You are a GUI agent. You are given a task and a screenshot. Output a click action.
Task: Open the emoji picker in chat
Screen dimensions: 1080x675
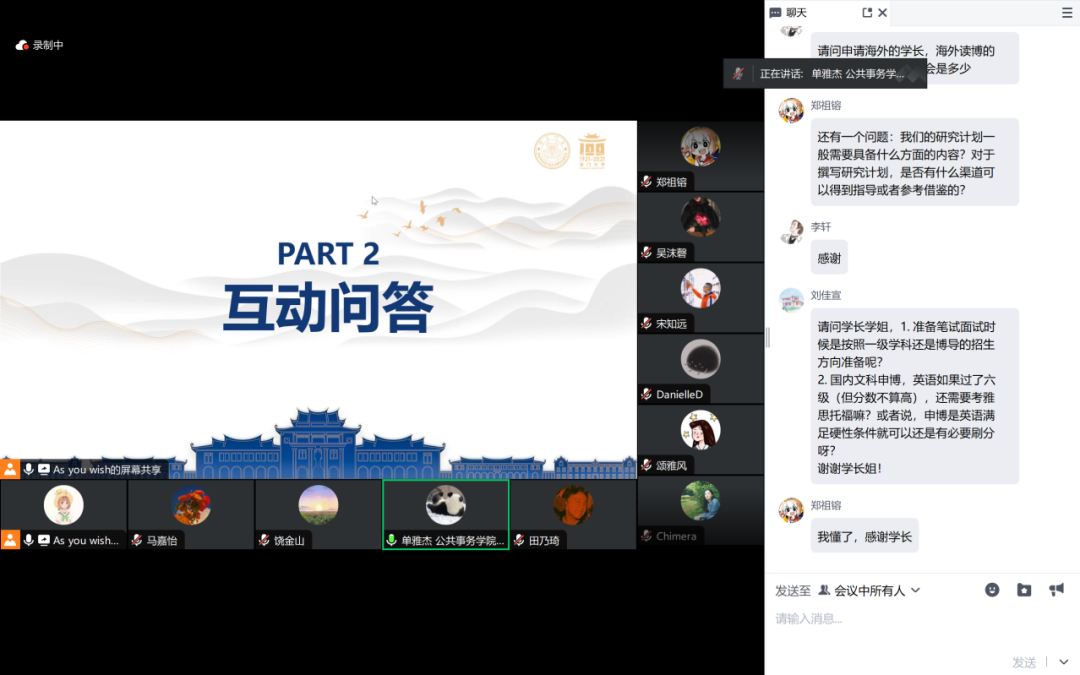click(x=992, y=590)
